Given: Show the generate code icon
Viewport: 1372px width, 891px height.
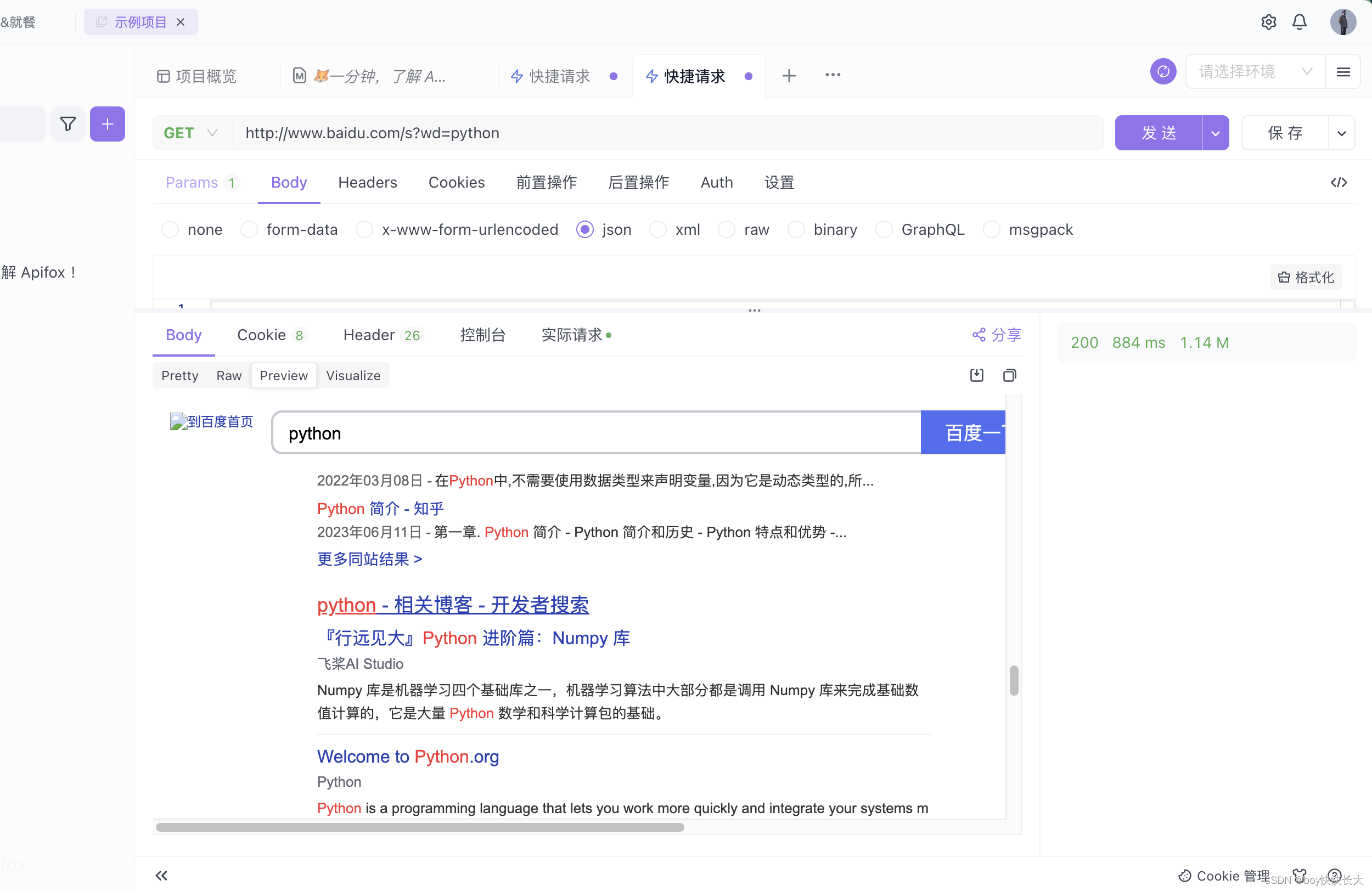Looking at the screenshot, I should (x=1339, y=183).
